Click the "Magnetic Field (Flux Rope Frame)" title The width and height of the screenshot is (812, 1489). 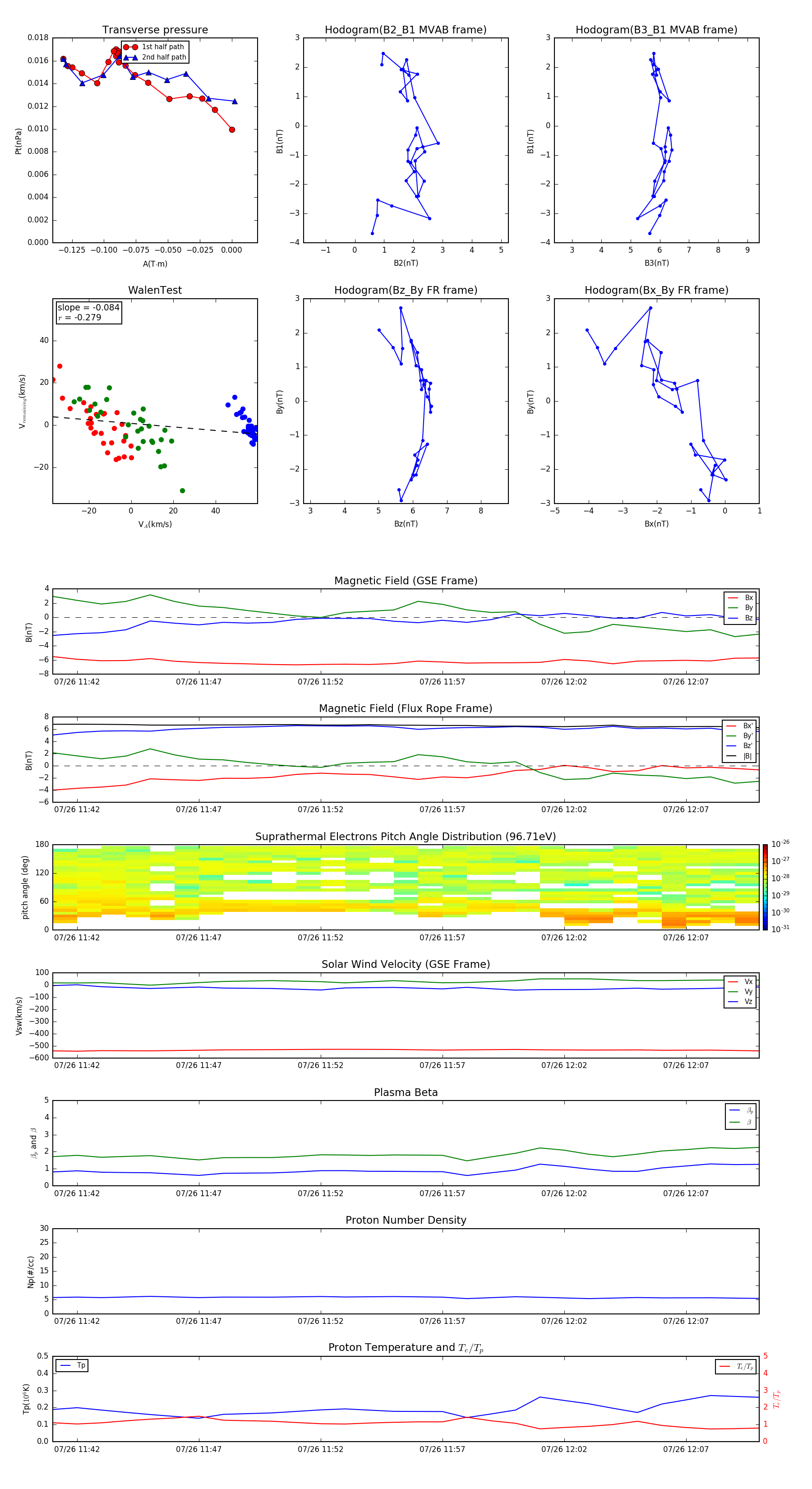pyautogui.click(x=406, y=709)
